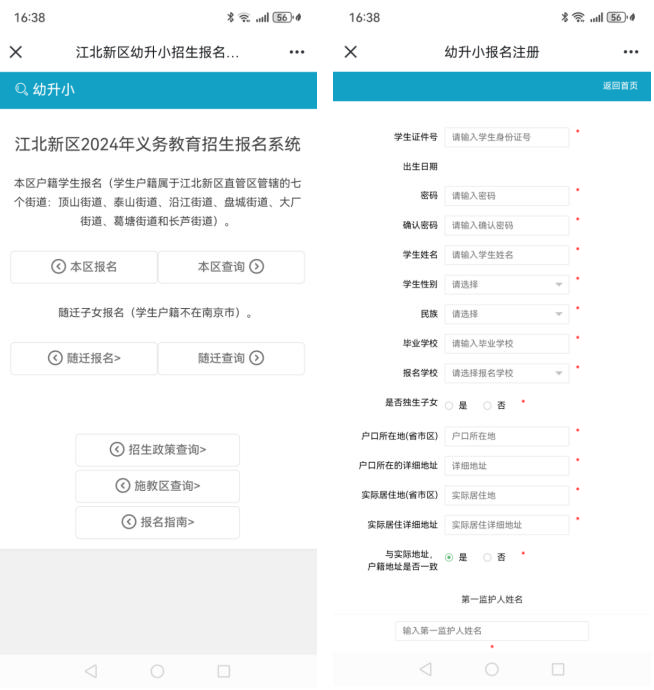Tap the Wi-Fi icon on right phone status bar
Image resolution: width=654 pixels, height=690 pixels.
[x=578, y=18]
